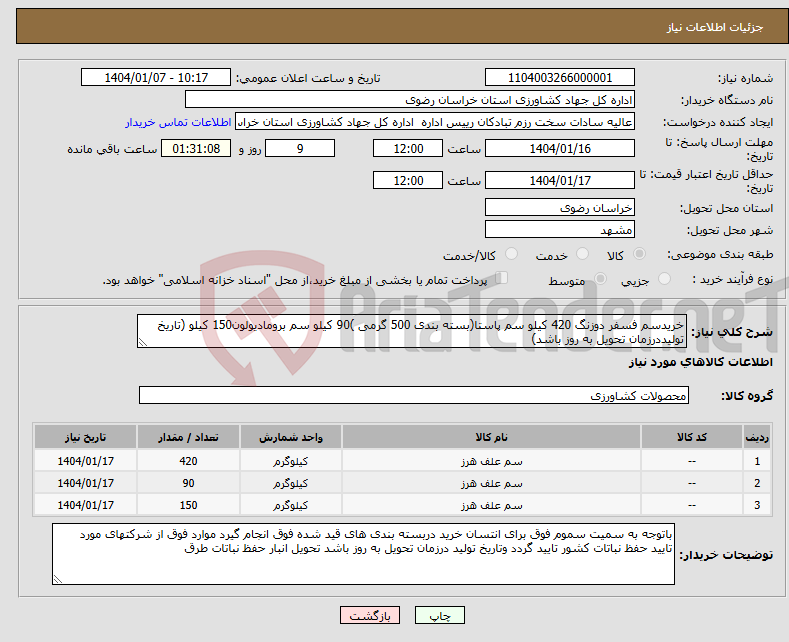Click the buyer notes textarea resize handle
Screen dimensions: 789x642
tap(58, 579)
